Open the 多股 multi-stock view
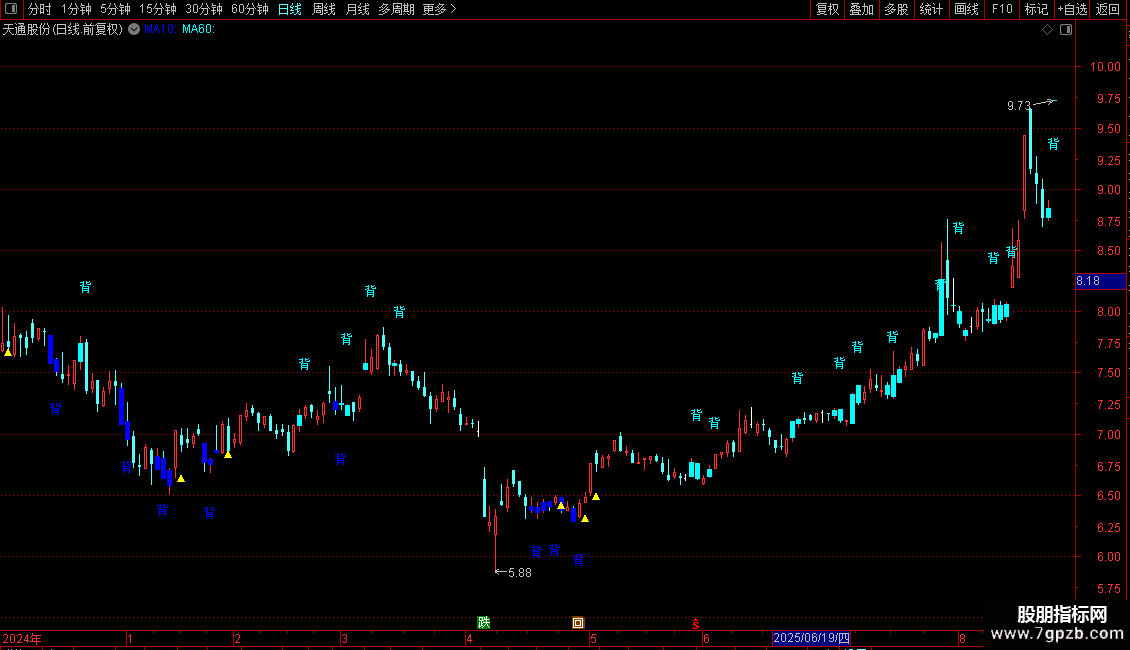Screen dimensions: 1130x650 coord(896,9)
